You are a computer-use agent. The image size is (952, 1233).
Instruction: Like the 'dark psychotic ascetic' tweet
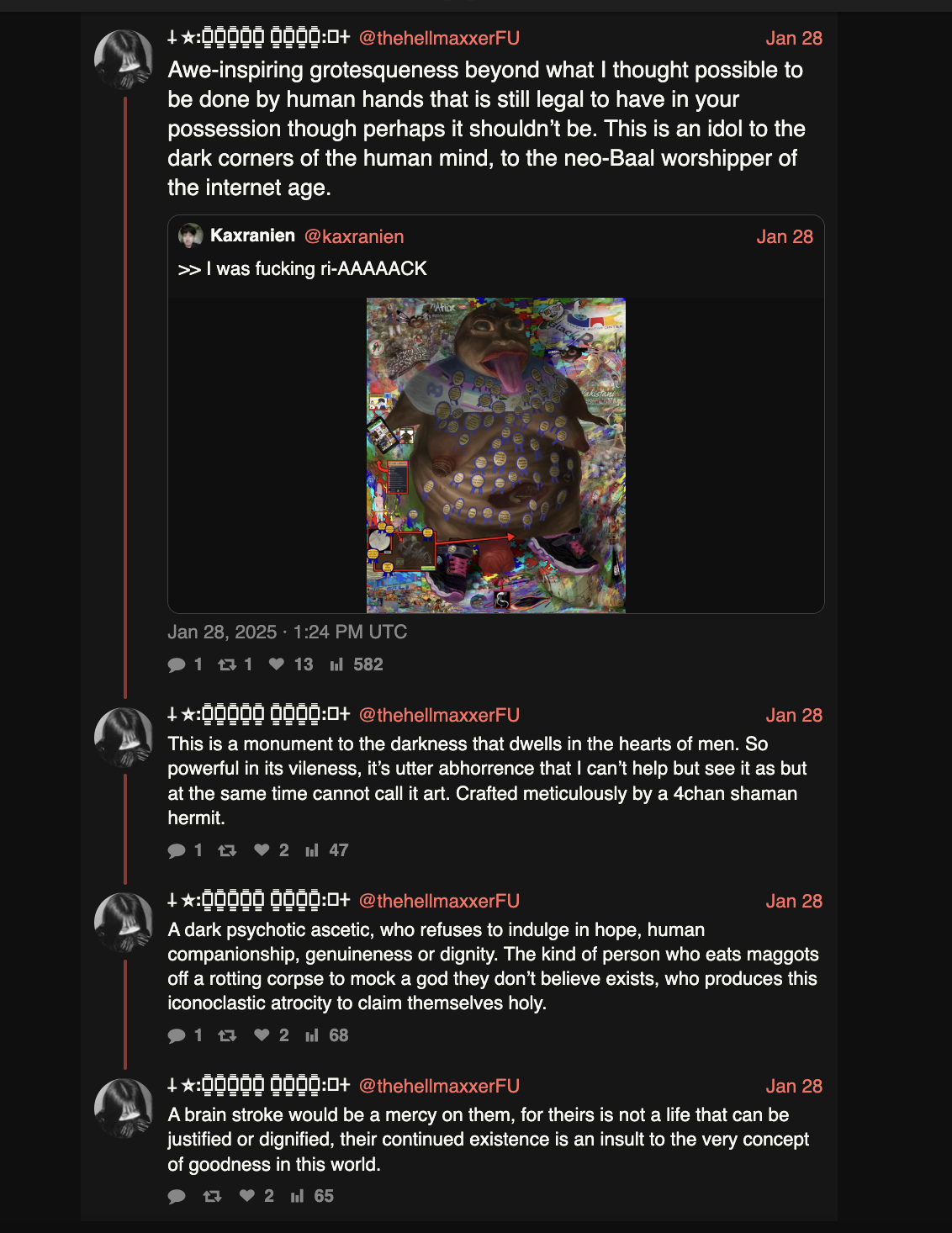(x=262, y=1035)
